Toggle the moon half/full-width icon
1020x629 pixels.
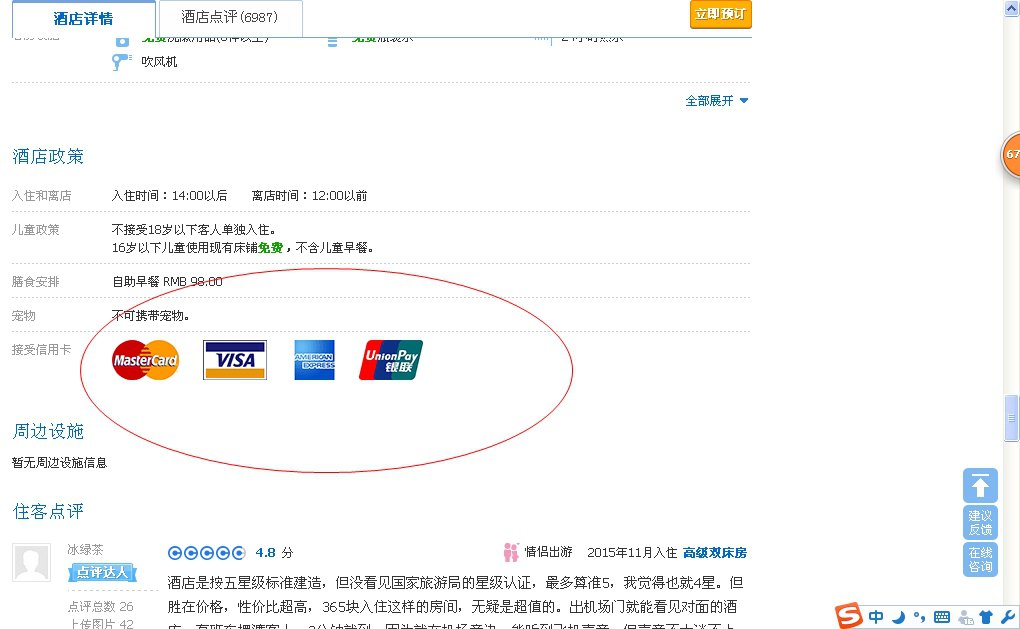click(x=898, y=617)
